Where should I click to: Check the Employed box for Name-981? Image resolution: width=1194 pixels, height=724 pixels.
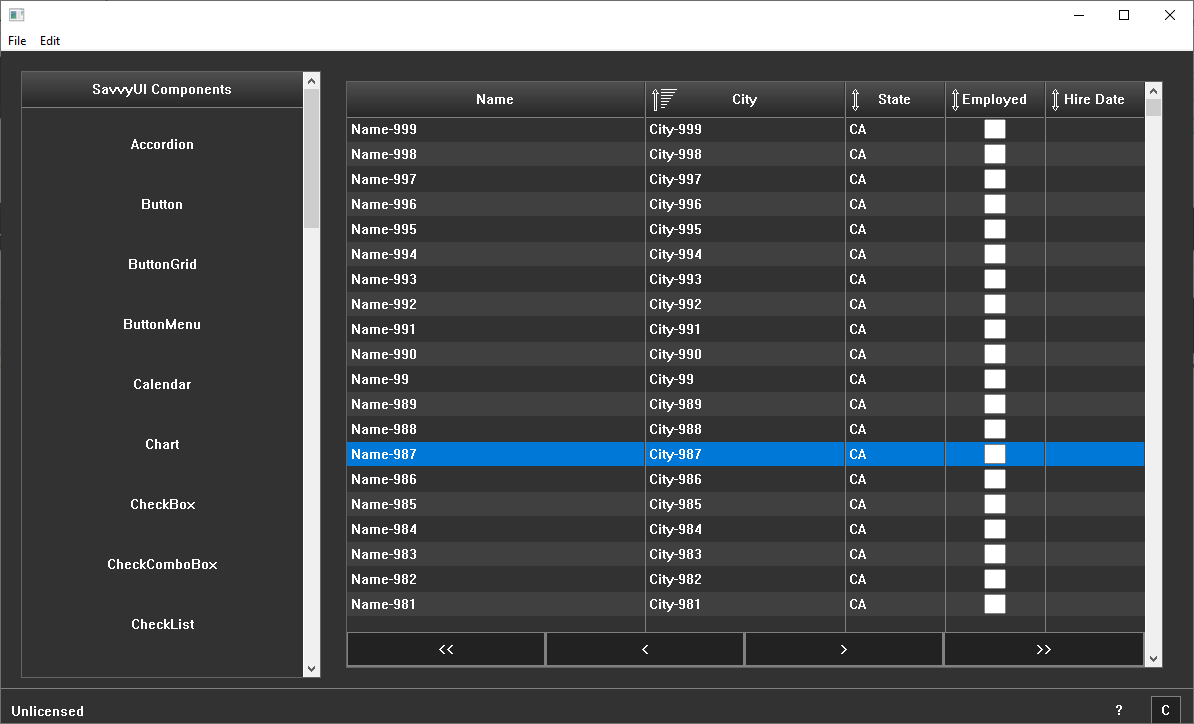995,604
